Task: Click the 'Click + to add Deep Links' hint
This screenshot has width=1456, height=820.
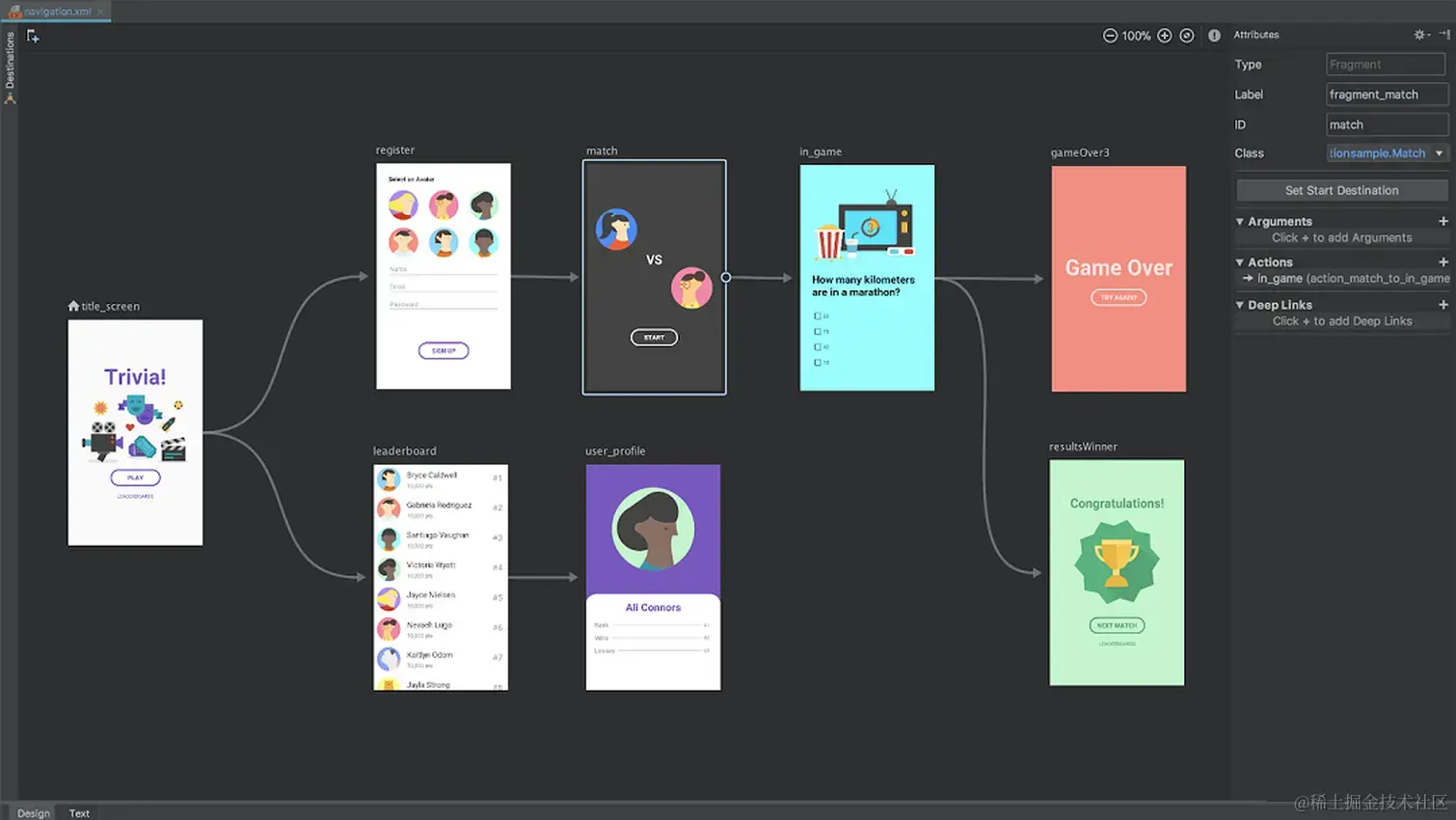Action: pyautogui.click(x=1341, y=321)
